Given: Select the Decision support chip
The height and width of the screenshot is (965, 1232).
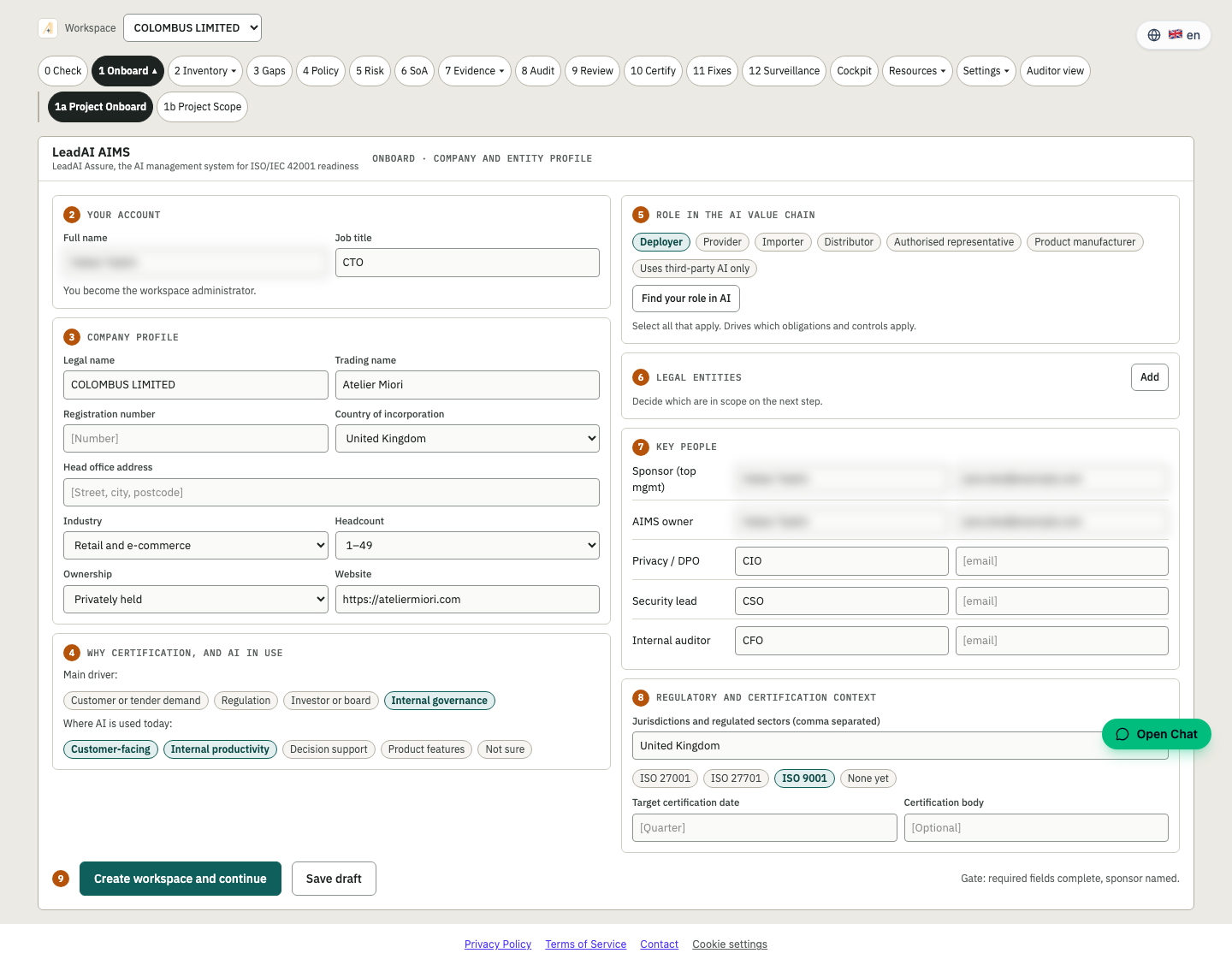Looking at the screenshot, I should coord(329,749).
